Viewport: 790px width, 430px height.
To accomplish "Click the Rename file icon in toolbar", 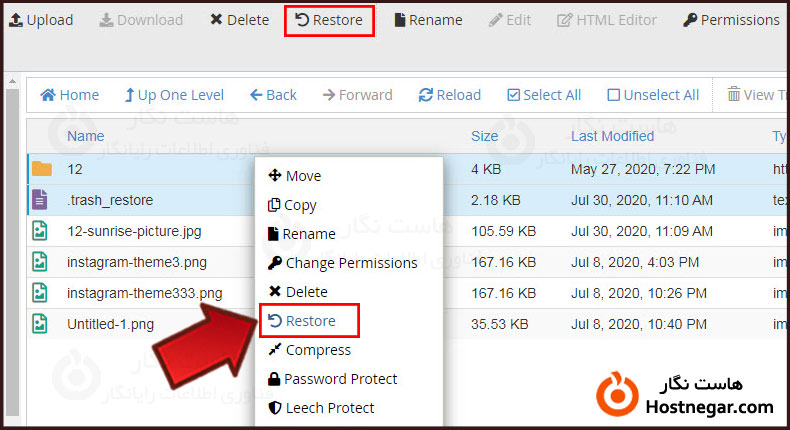I will coord(399,20).
